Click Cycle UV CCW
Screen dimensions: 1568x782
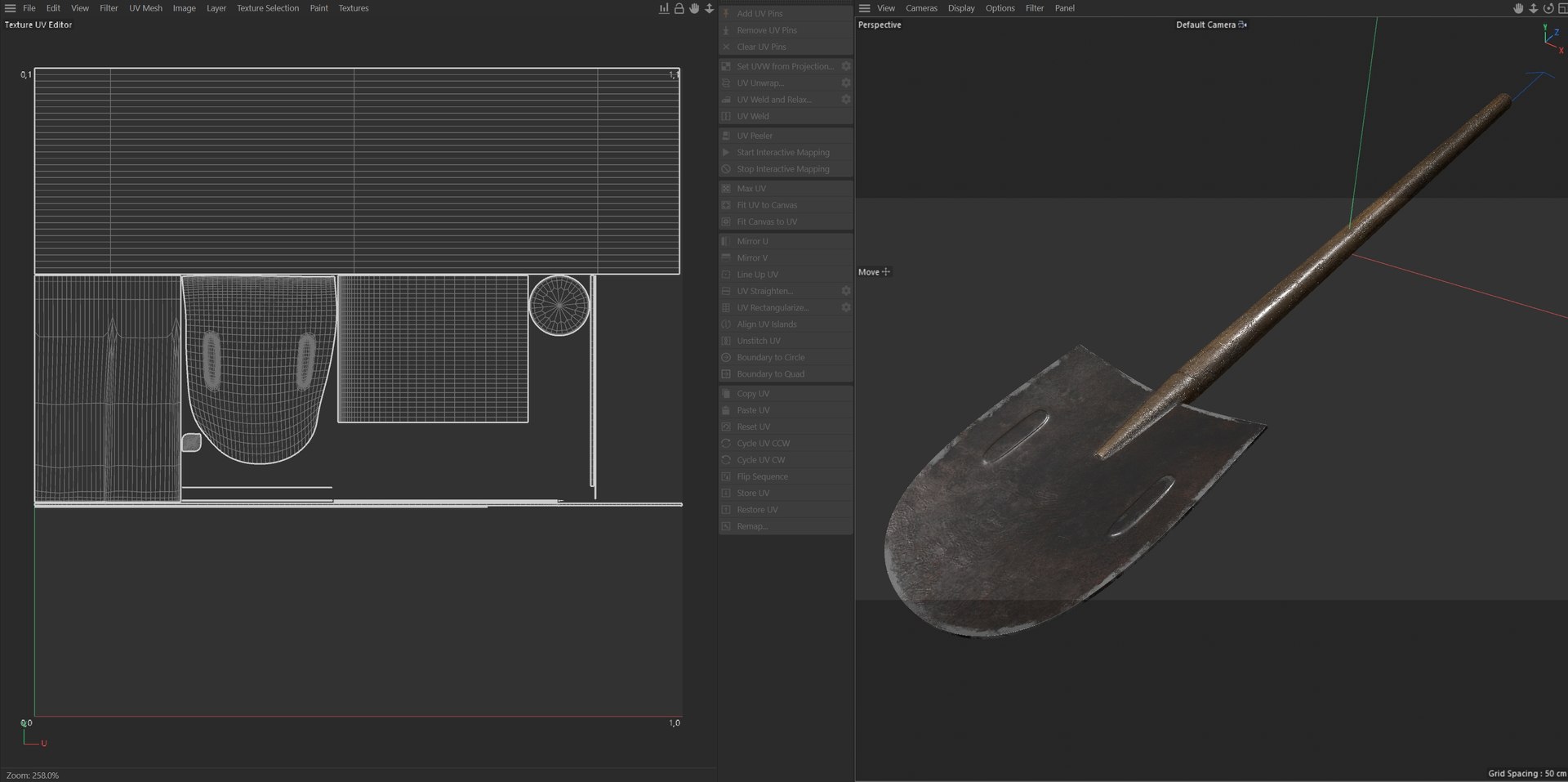(786, 444)
